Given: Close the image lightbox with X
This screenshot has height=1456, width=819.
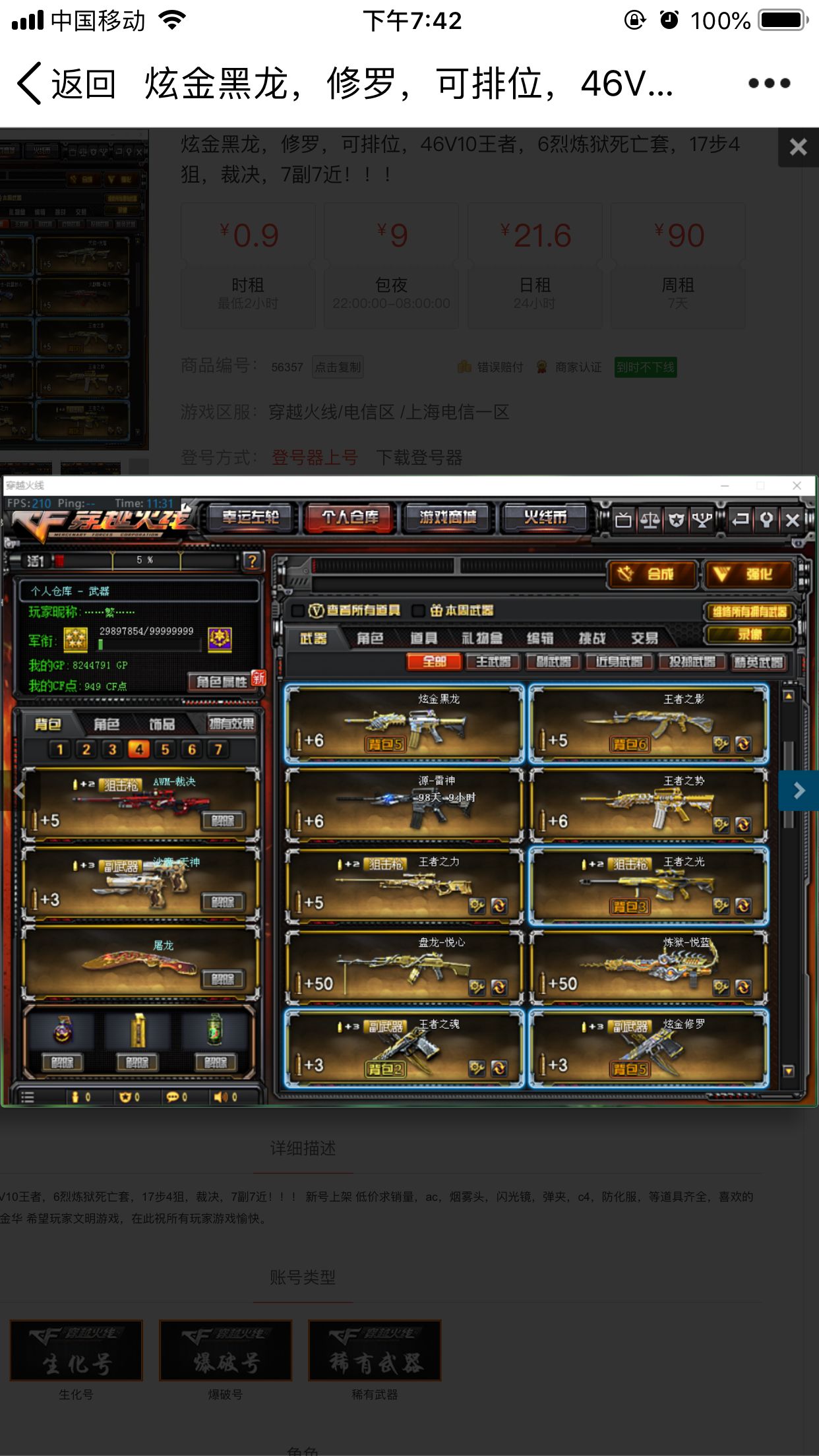Looking at the screenshot, I should (x=799, y=147).
